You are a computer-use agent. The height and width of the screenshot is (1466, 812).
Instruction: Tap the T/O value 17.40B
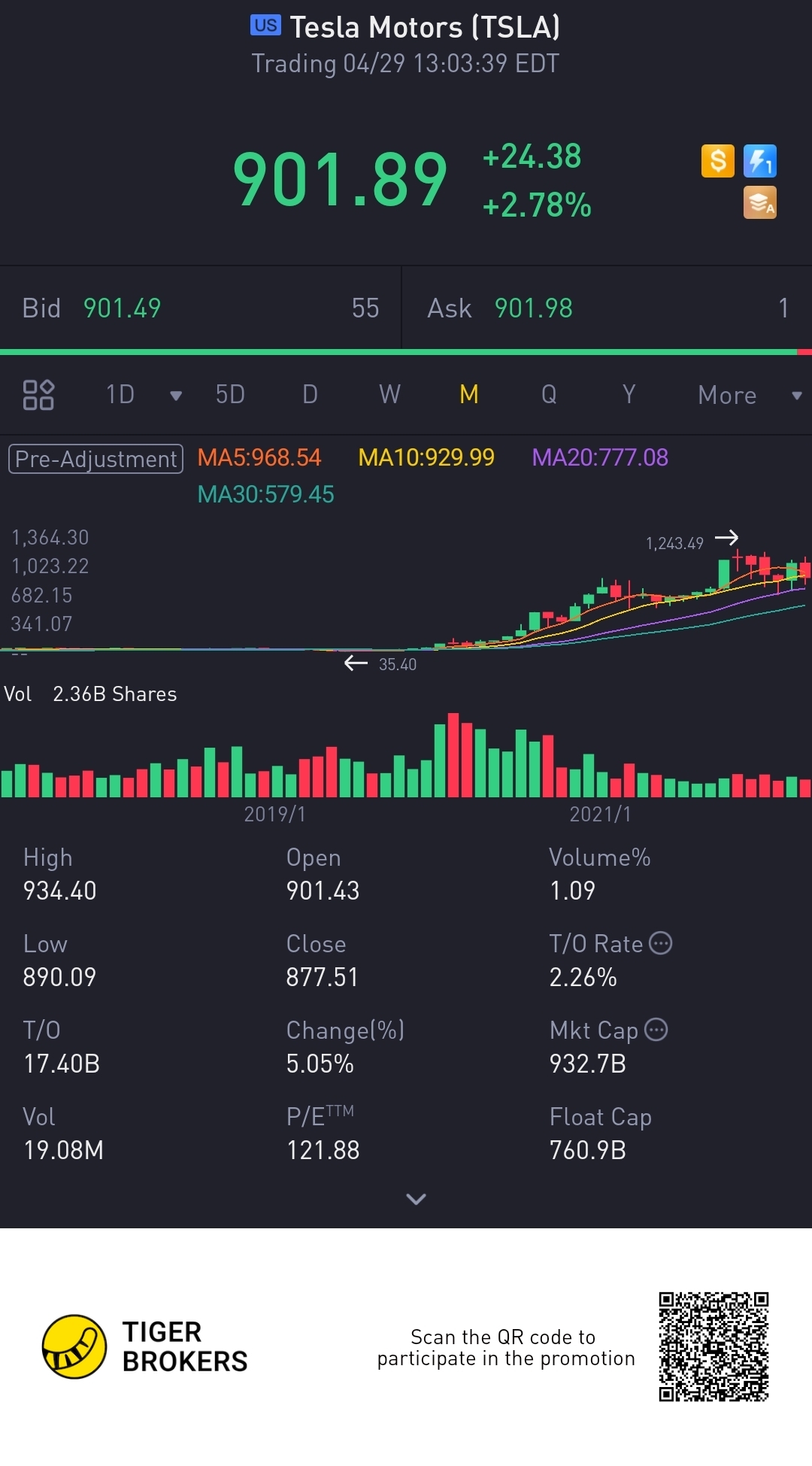coord(62,1064)
